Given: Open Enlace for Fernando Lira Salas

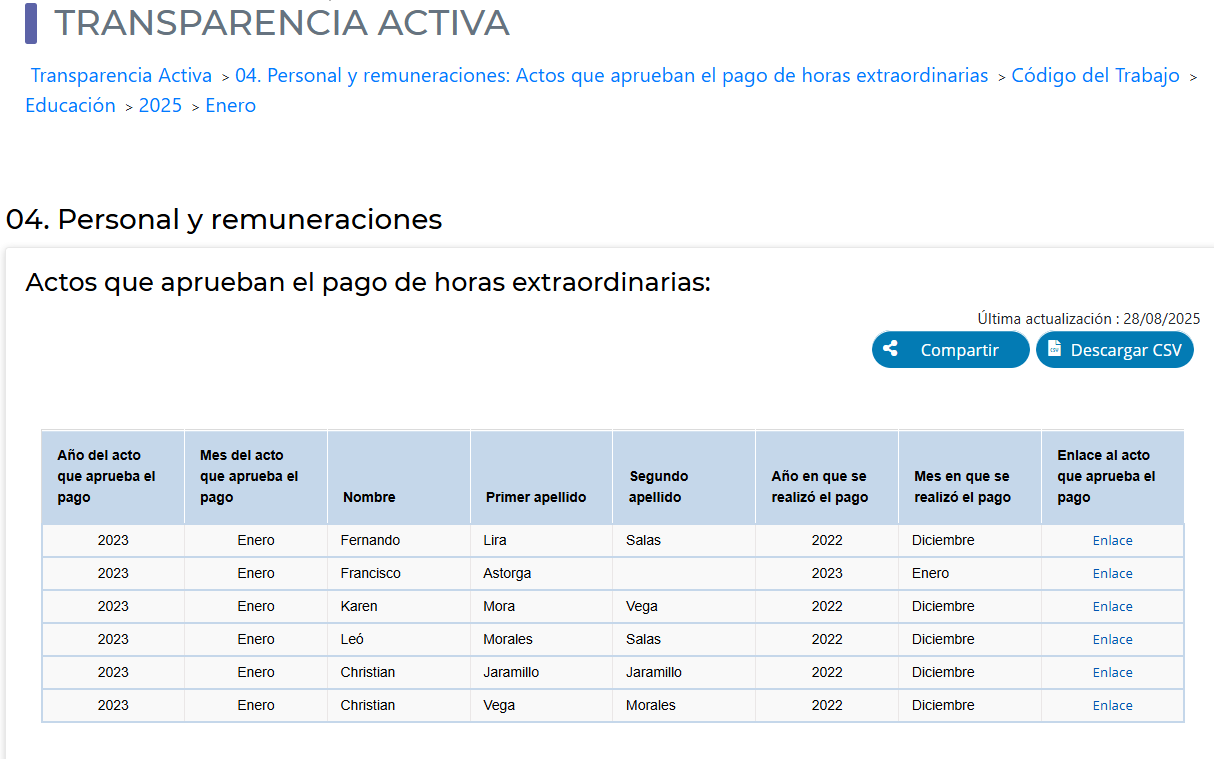Looking at the screenshot, I should [x=1112, y=540].
